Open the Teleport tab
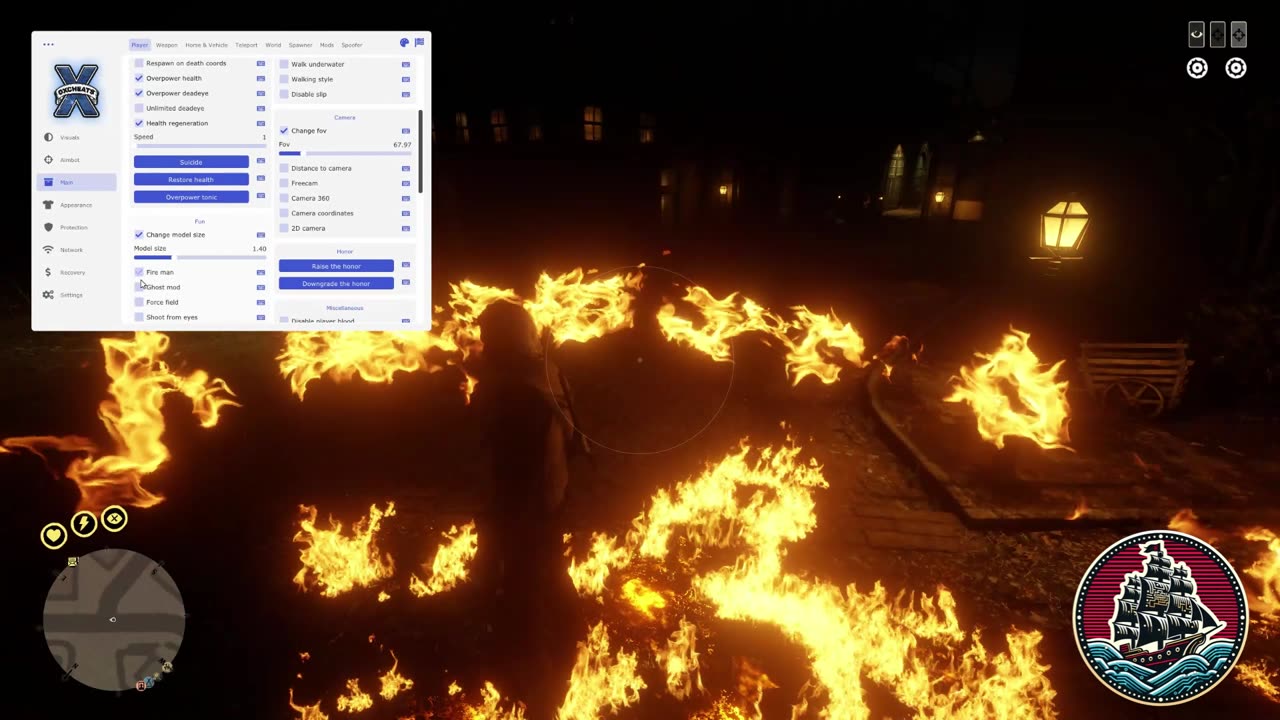Image resolution: width=1280 pixels, height=720 pixels. click(x=246, y=45)
